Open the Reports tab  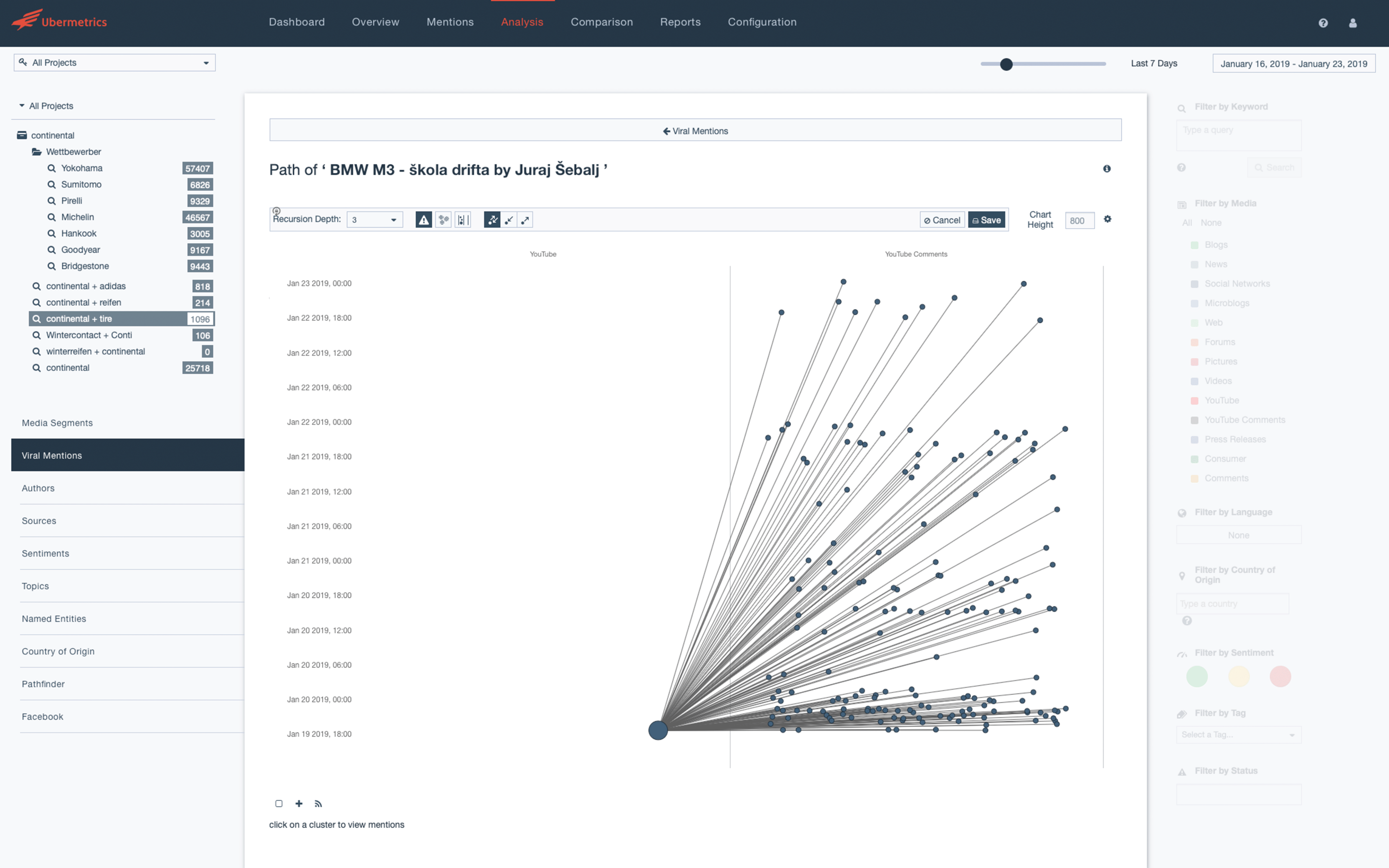click(x=680, y=22)
